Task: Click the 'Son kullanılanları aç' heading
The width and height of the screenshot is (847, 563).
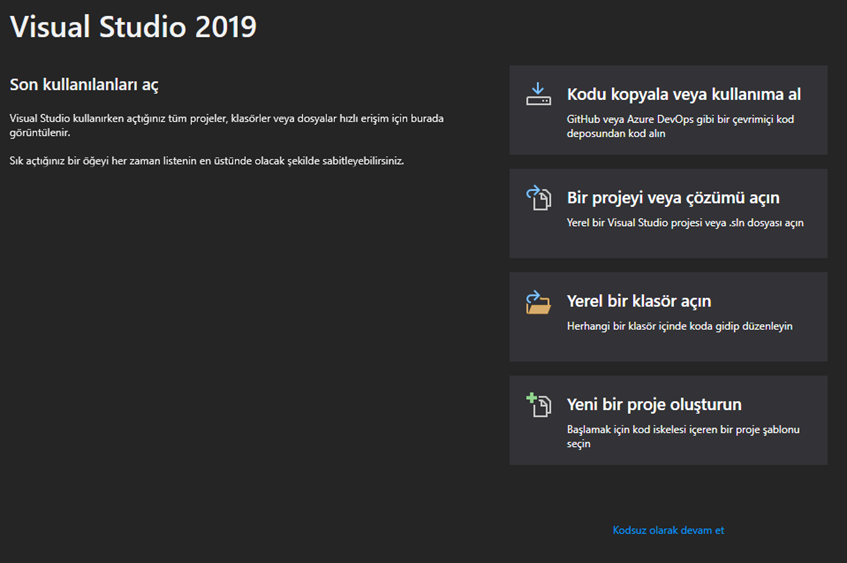Action: [x=84, y=85]
